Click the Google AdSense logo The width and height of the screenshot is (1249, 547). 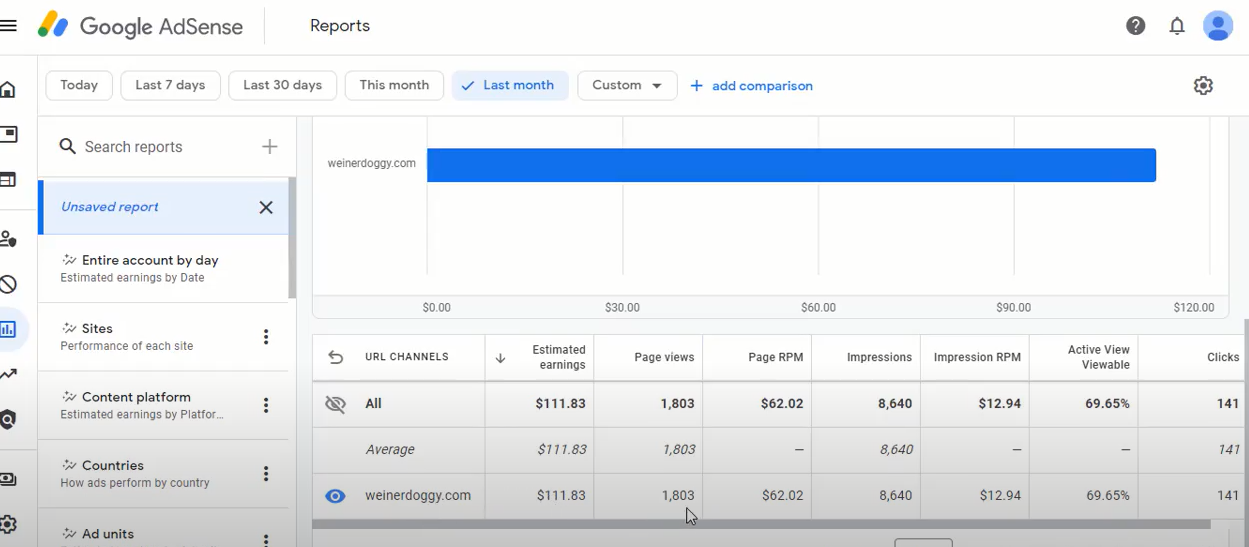point(141,26)
